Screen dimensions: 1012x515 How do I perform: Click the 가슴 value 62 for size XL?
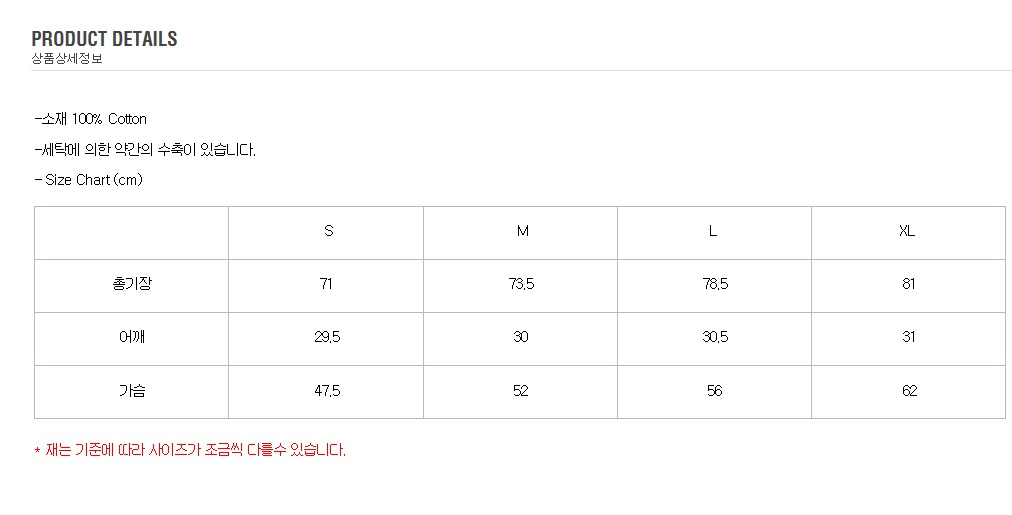pyautogui.click(x=909, y=391)
